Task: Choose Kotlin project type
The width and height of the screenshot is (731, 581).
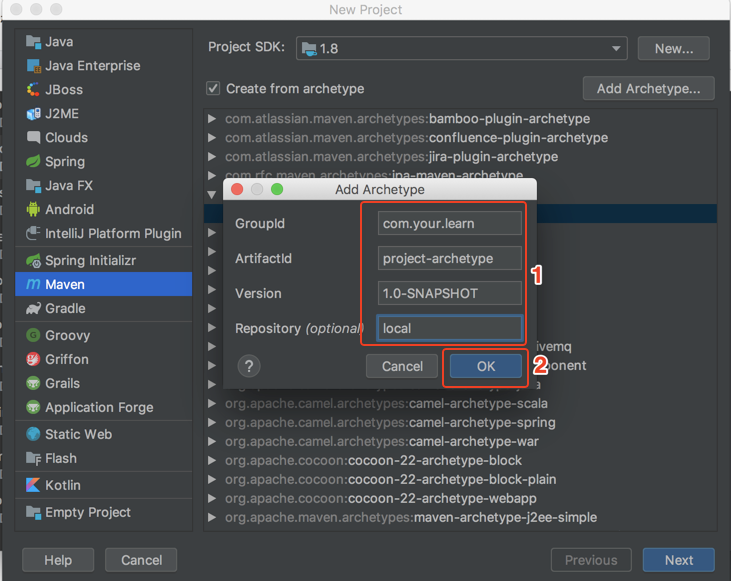Action: tap(103, 485)
